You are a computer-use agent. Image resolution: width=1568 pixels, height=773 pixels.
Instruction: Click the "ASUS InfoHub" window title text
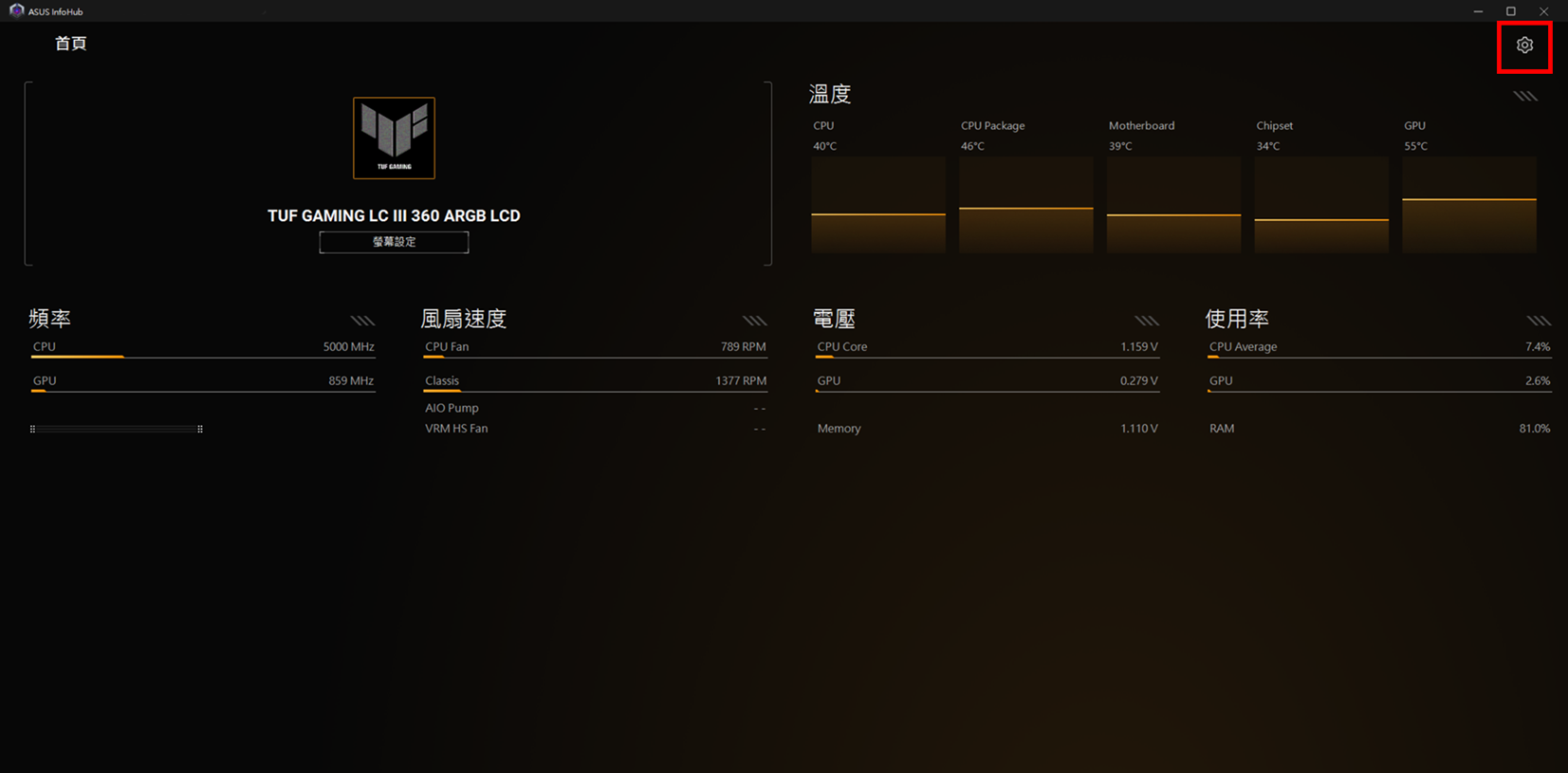pos(56,11)
